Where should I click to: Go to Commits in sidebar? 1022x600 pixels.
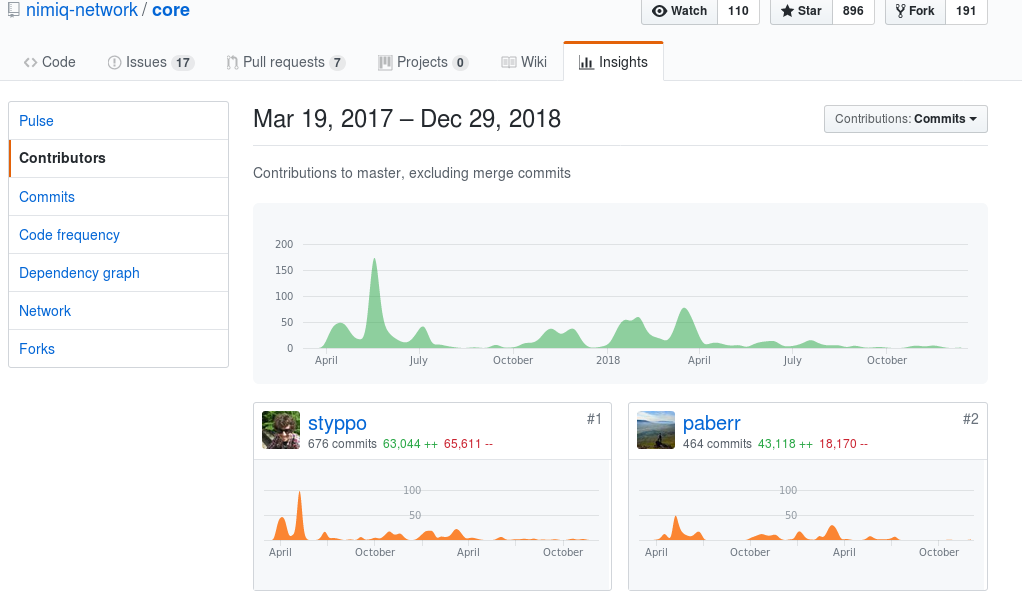[x=119, y=197]
